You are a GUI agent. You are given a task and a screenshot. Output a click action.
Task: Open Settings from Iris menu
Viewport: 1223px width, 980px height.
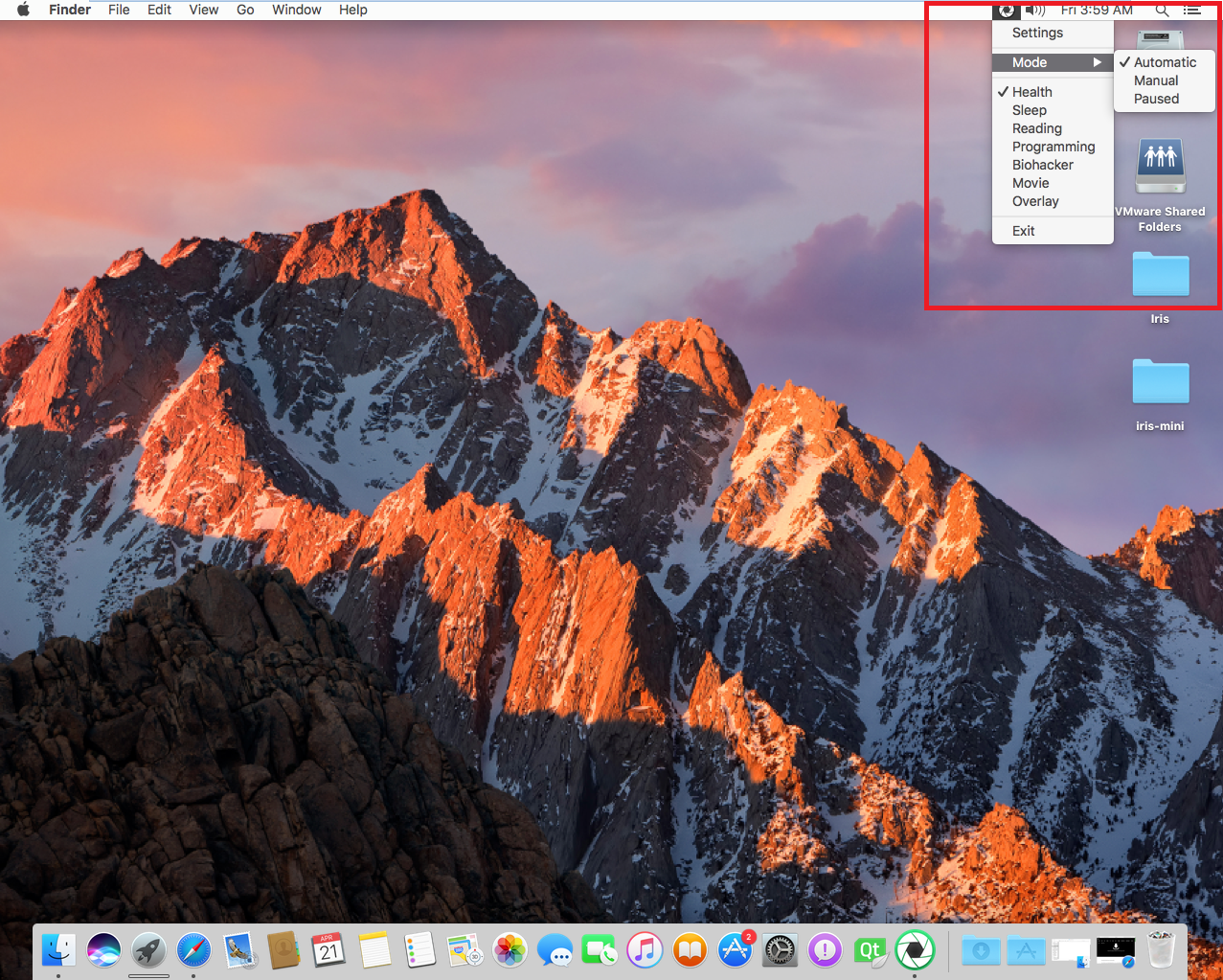[x=1053, y=33]
